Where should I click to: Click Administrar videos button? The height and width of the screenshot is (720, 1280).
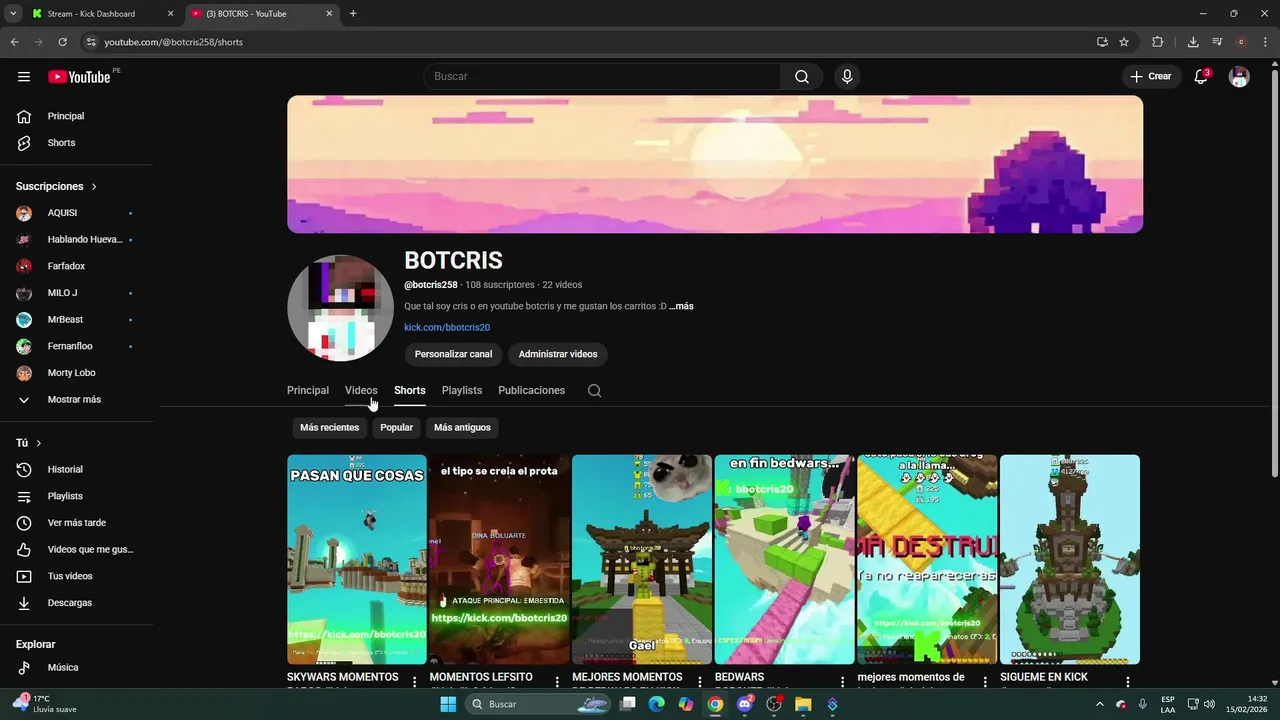point(558,354)
